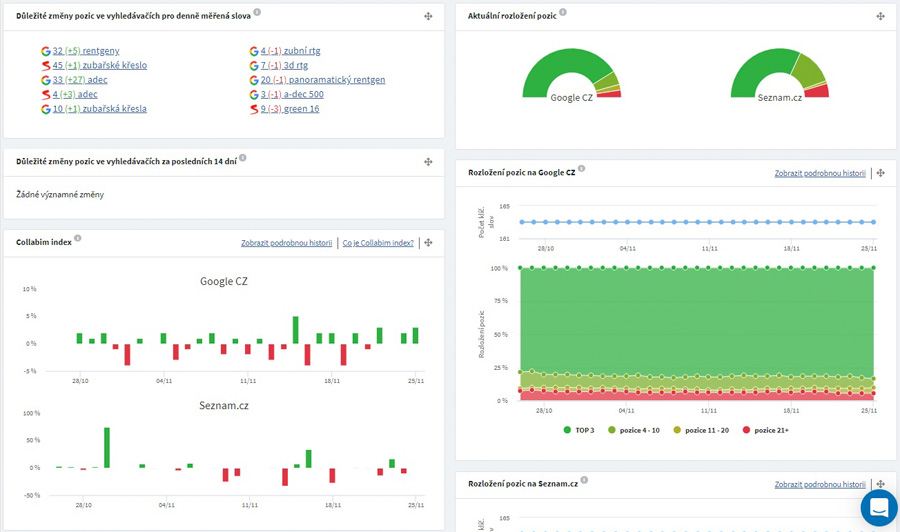This screenshot has height=532, width=900.
Task: Click info icon beside the posledních 14 dní title
Action: tap(243, 158)
